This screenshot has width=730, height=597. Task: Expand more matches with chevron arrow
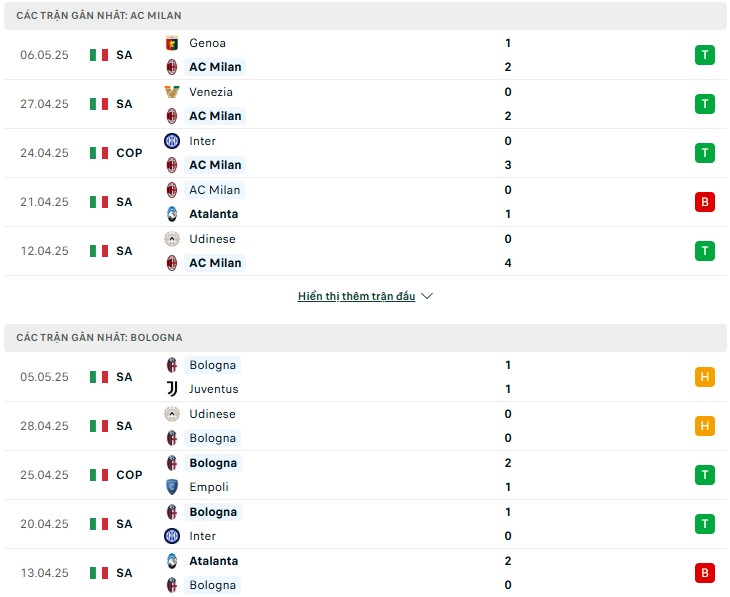[427, 296]
